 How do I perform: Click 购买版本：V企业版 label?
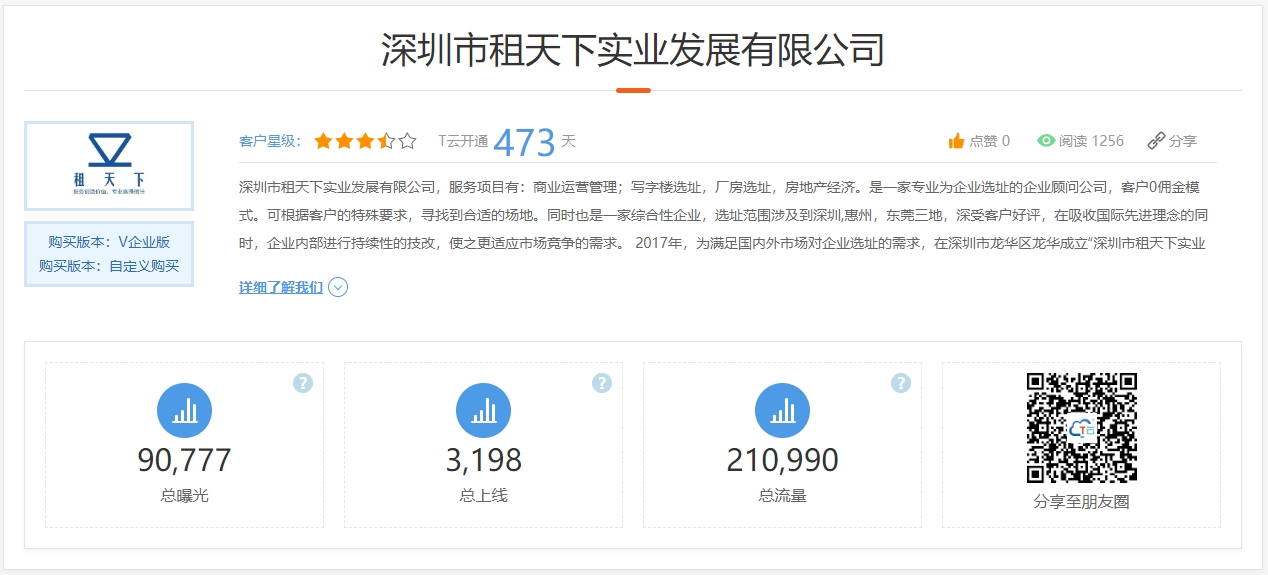pyautogui.click(x=109, y=242)
